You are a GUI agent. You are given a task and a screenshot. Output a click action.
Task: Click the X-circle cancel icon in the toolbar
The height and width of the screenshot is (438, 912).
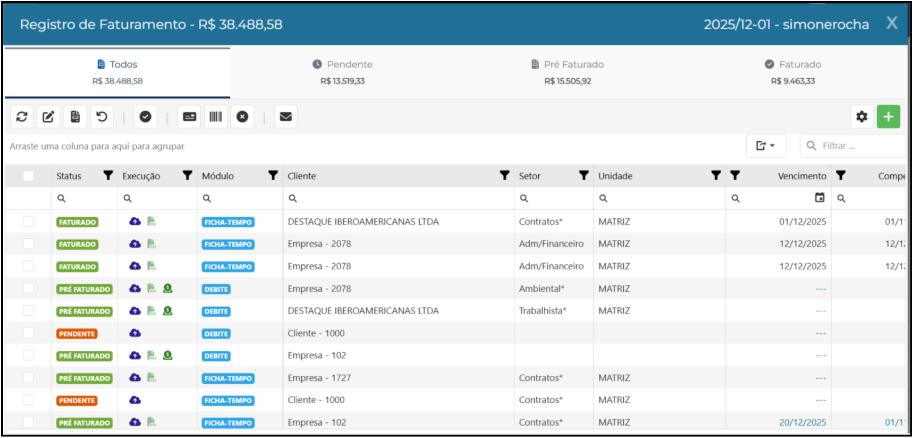(243, 117)
